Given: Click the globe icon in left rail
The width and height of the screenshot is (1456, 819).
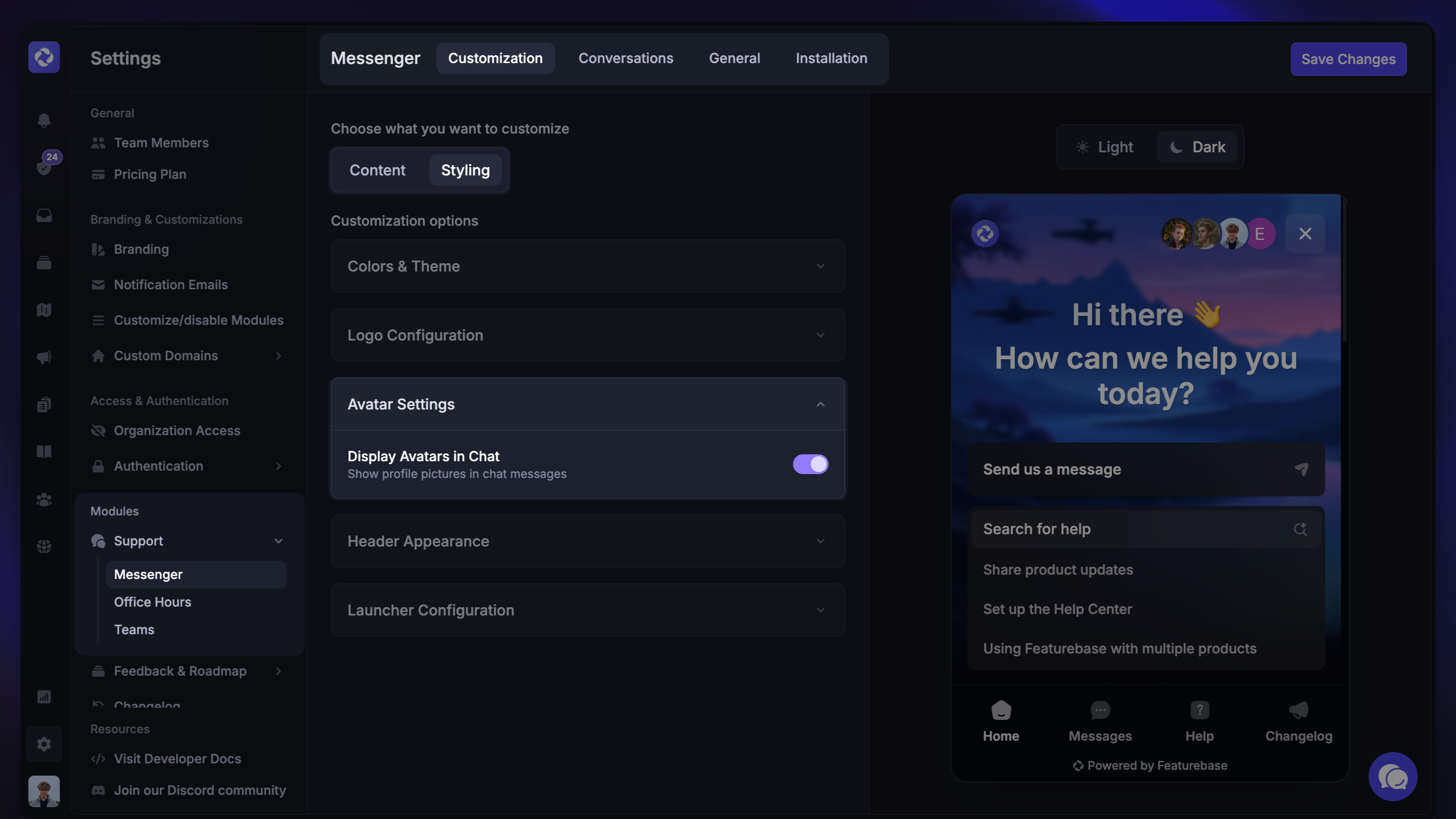Looking at the screenshot, I should point(44,546).
